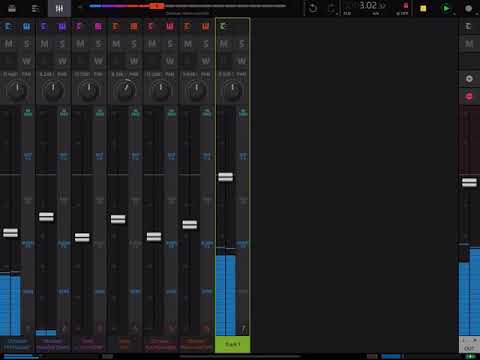Enable write automation W on magenta channel
This screenshot has height=360, width=480.
click(x=98, y=61)
